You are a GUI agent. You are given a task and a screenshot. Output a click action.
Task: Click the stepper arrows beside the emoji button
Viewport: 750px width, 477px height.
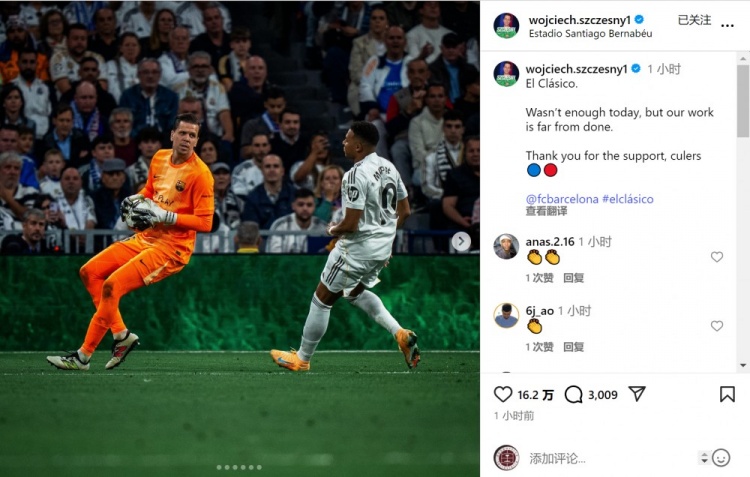(704, 458)
